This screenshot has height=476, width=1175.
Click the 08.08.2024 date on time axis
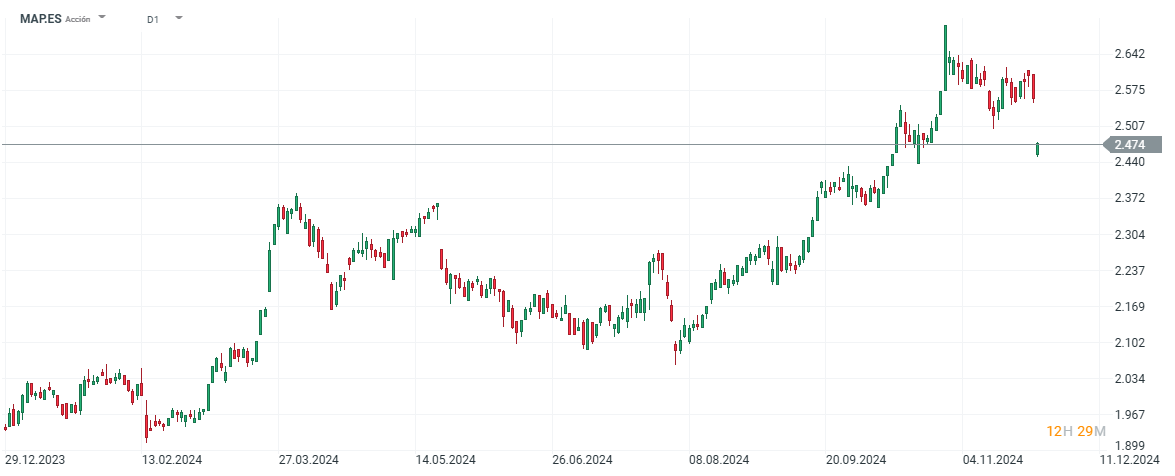(x=719, y=460)
